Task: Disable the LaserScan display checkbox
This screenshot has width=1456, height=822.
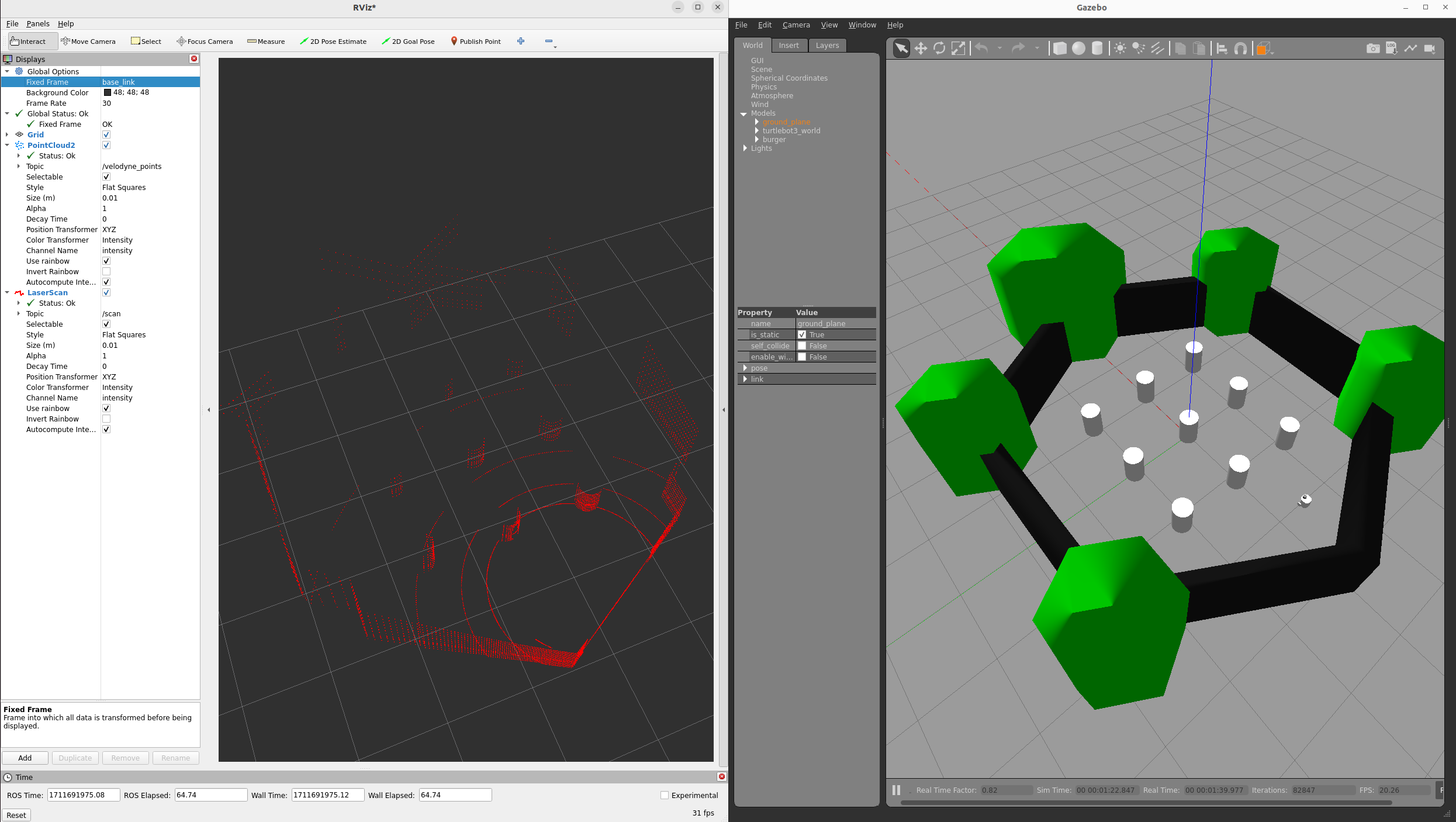Action: (106, 292)
